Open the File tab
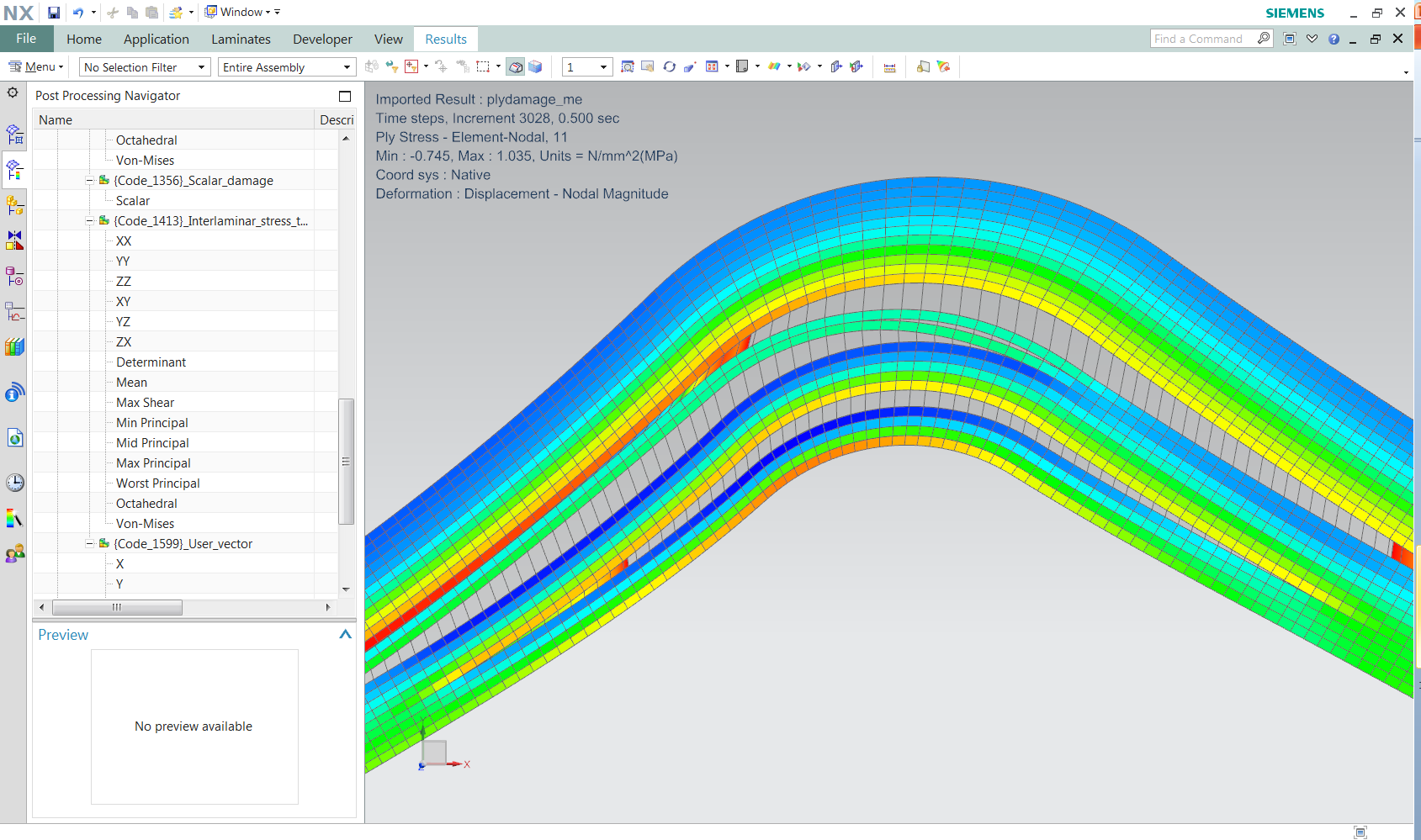 (26, 39)
